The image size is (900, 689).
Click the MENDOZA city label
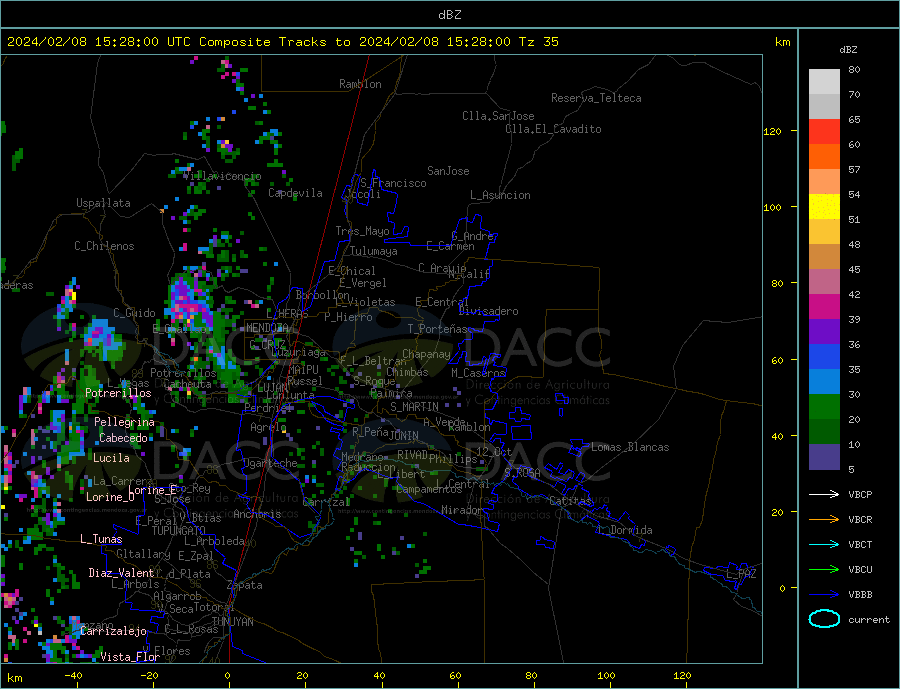coord(269,328)
